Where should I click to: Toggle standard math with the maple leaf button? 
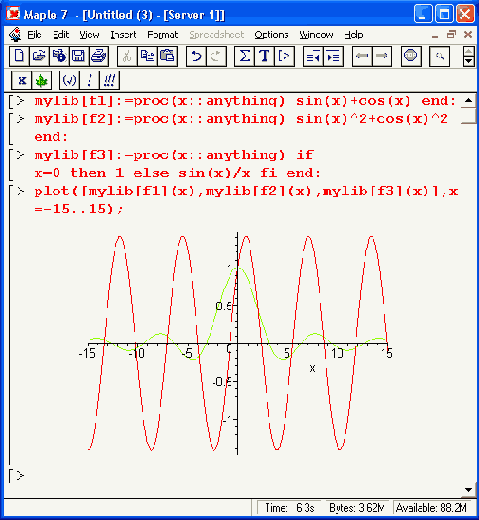[42, 80]
